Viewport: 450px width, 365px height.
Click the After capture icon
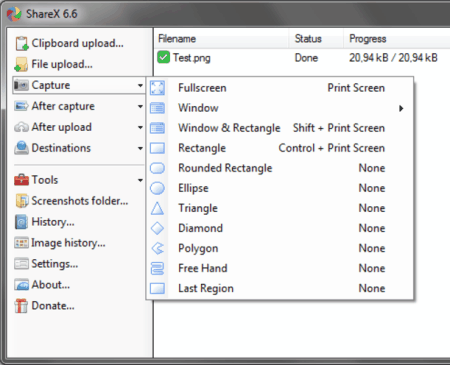tap(21, 106)
